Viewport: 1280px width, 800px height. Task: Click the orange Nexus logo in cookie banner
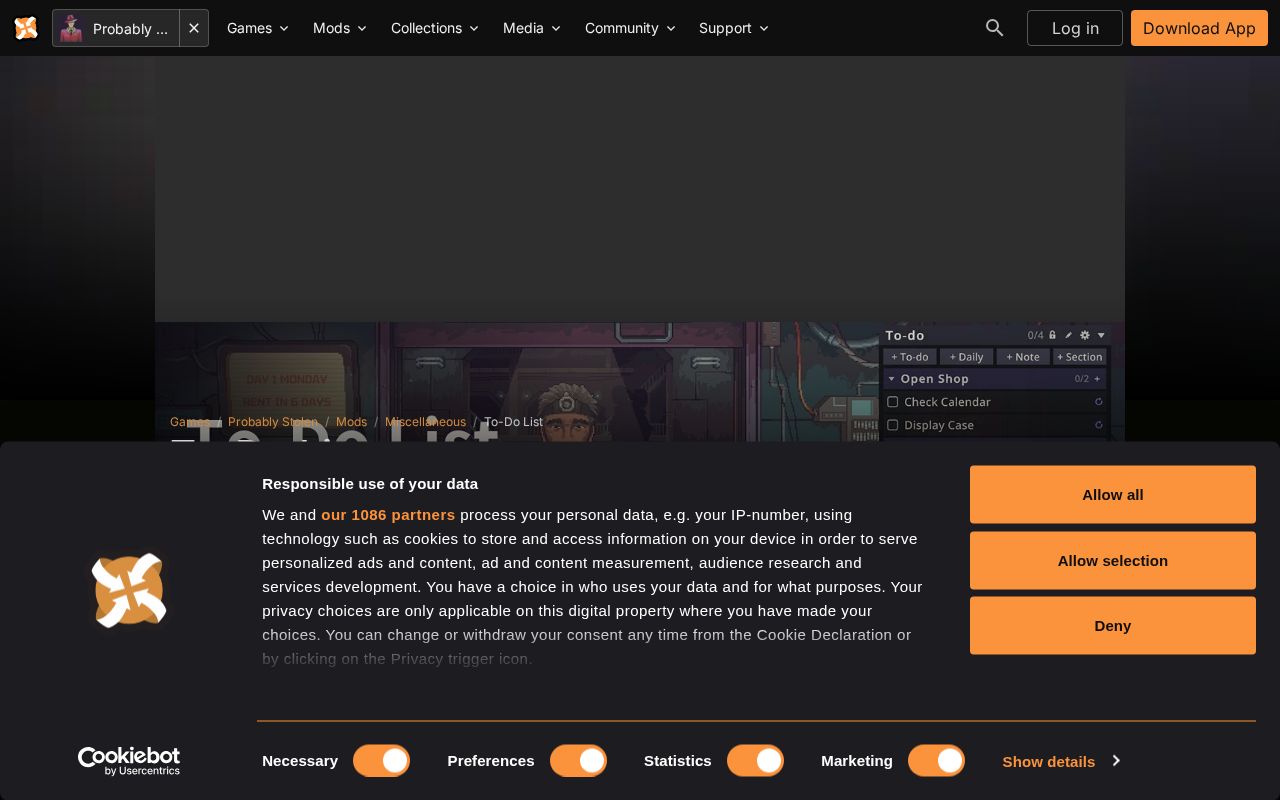click(129, 590)
